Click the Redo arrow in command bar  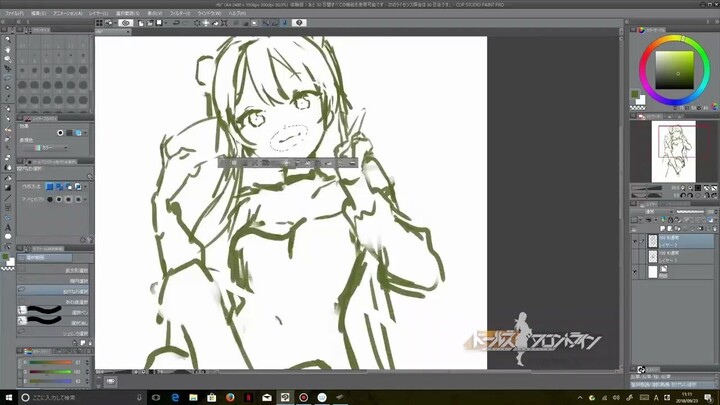pos(186,22)
